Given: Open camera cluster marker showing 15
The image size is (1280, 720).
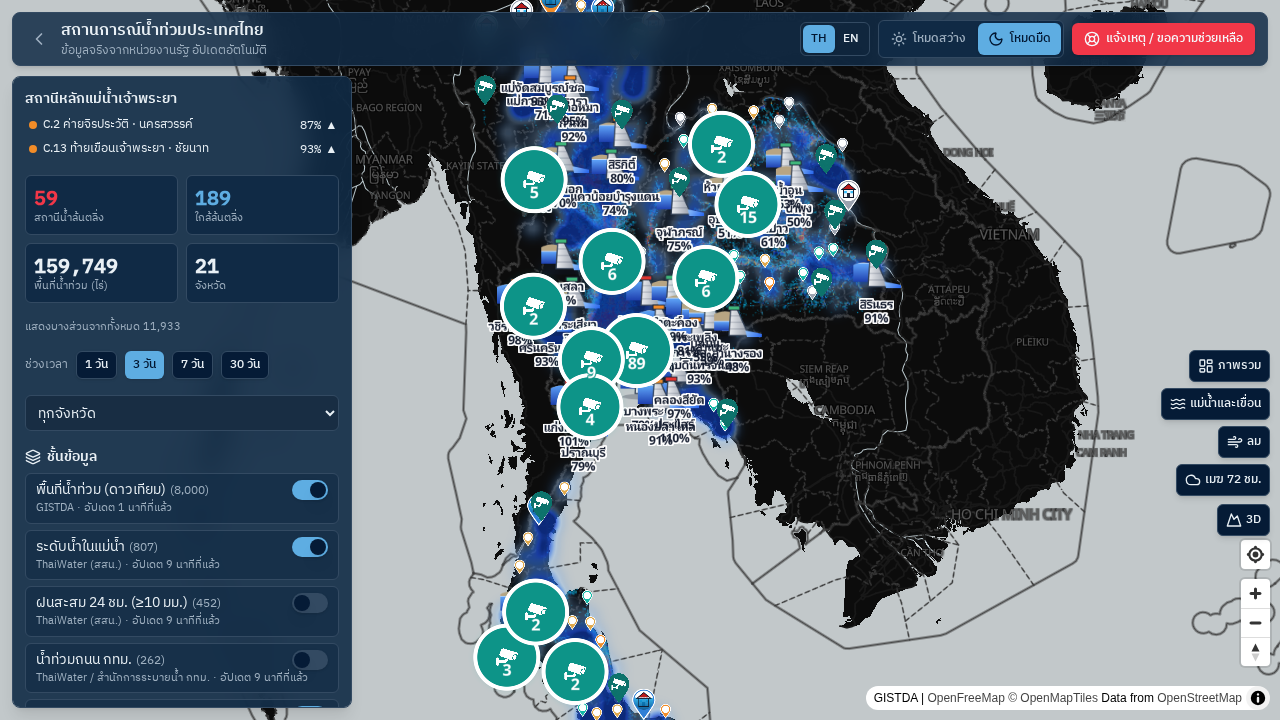Looking at the screenshot, I should [x=748, y=205].
